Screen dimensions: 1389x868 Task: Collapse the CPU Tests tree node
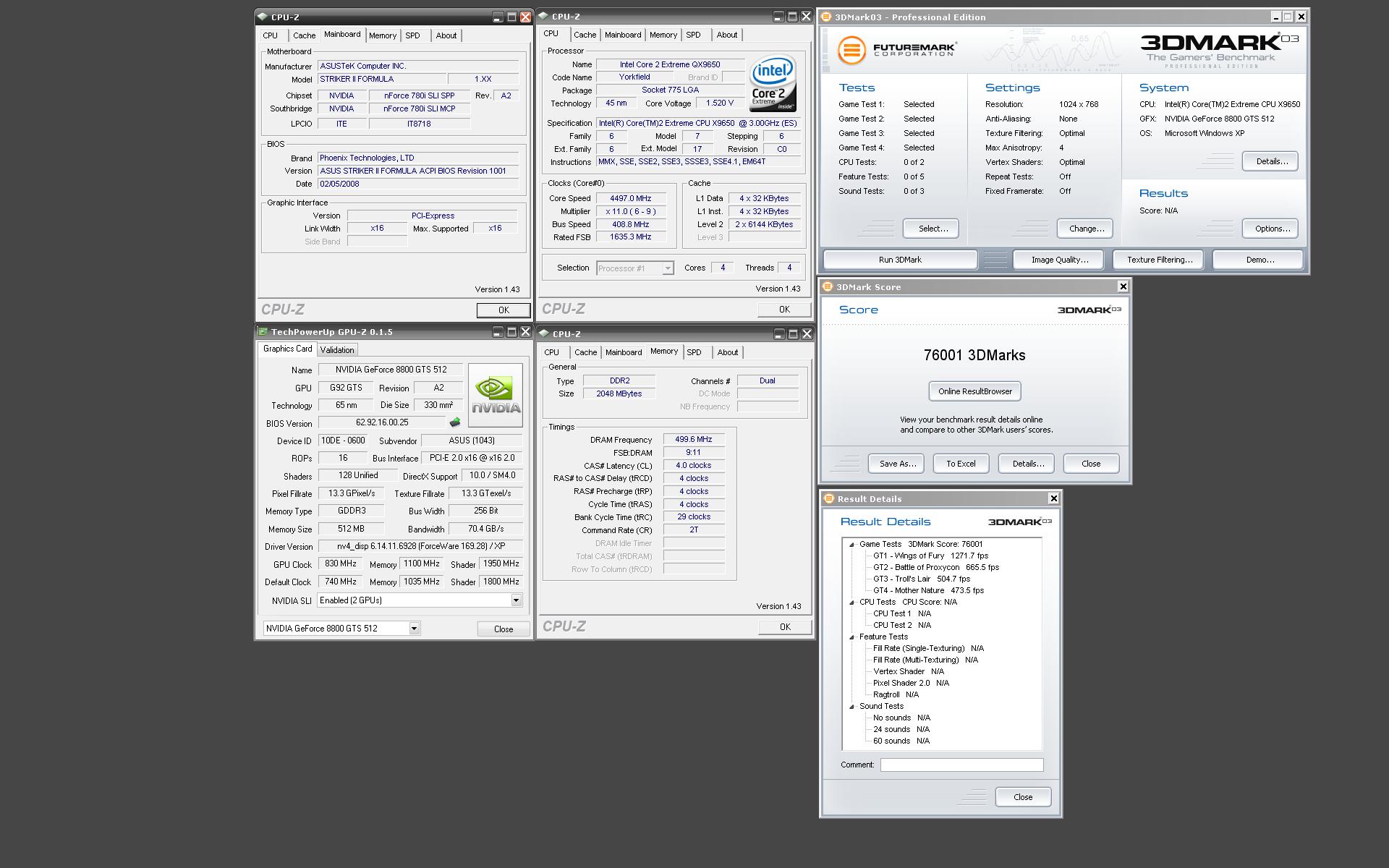(851, 602)
